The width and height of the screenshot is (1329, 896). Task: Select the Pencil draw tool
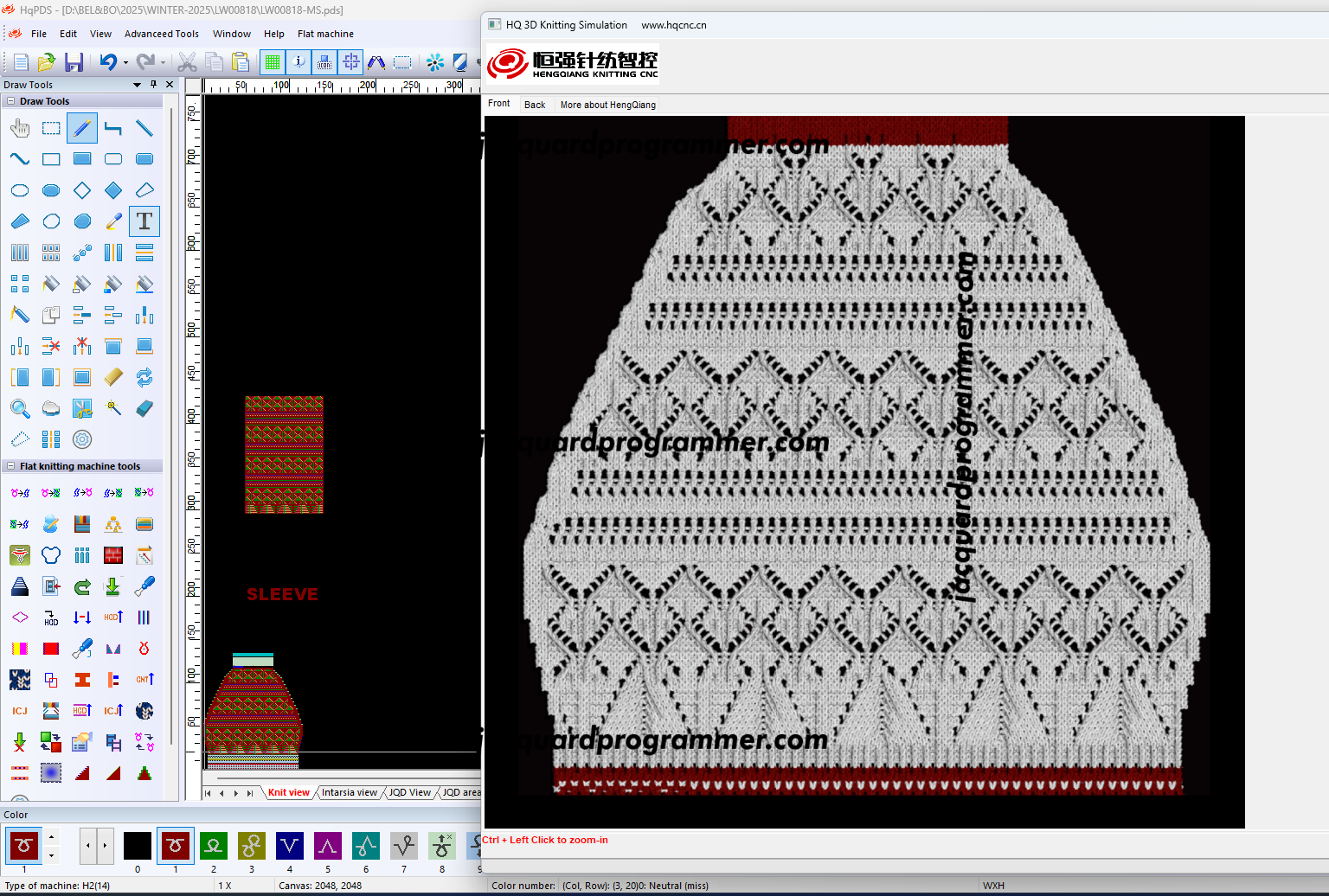[x=82, y=129]
